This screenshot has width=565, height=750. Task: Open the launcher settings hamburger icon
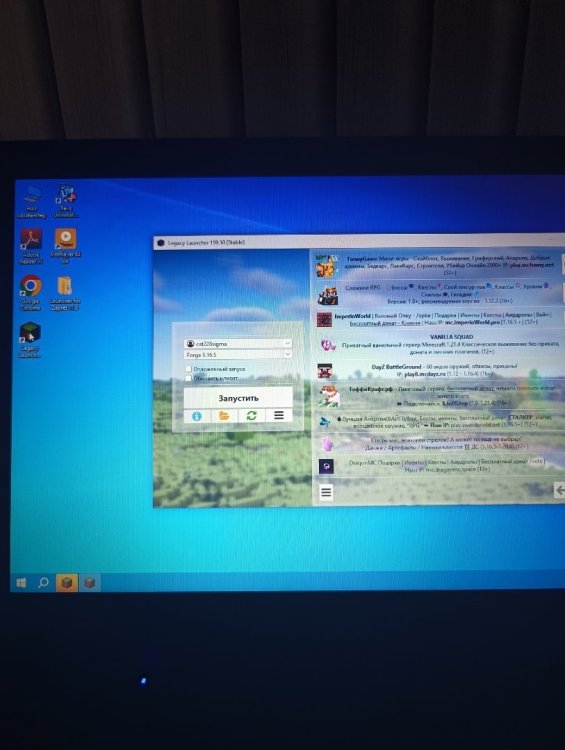[x=279, y=415]
